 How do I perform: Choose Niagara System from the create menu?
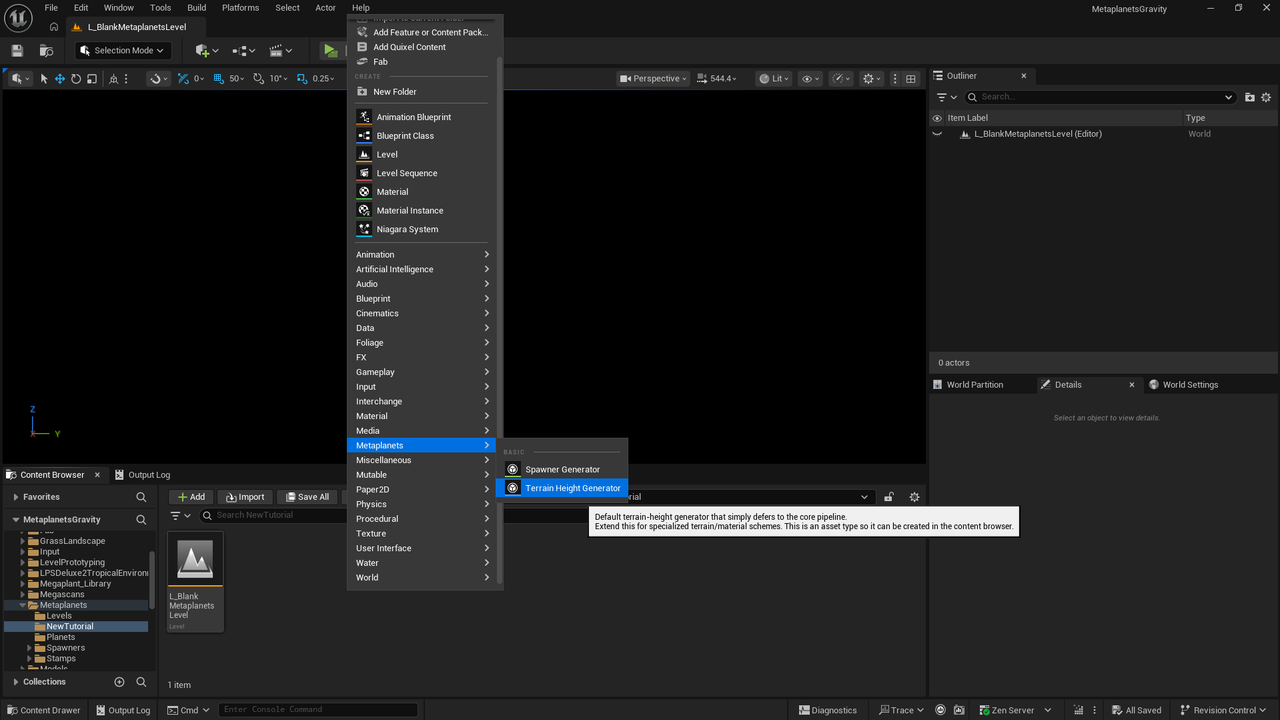(421, 229)
